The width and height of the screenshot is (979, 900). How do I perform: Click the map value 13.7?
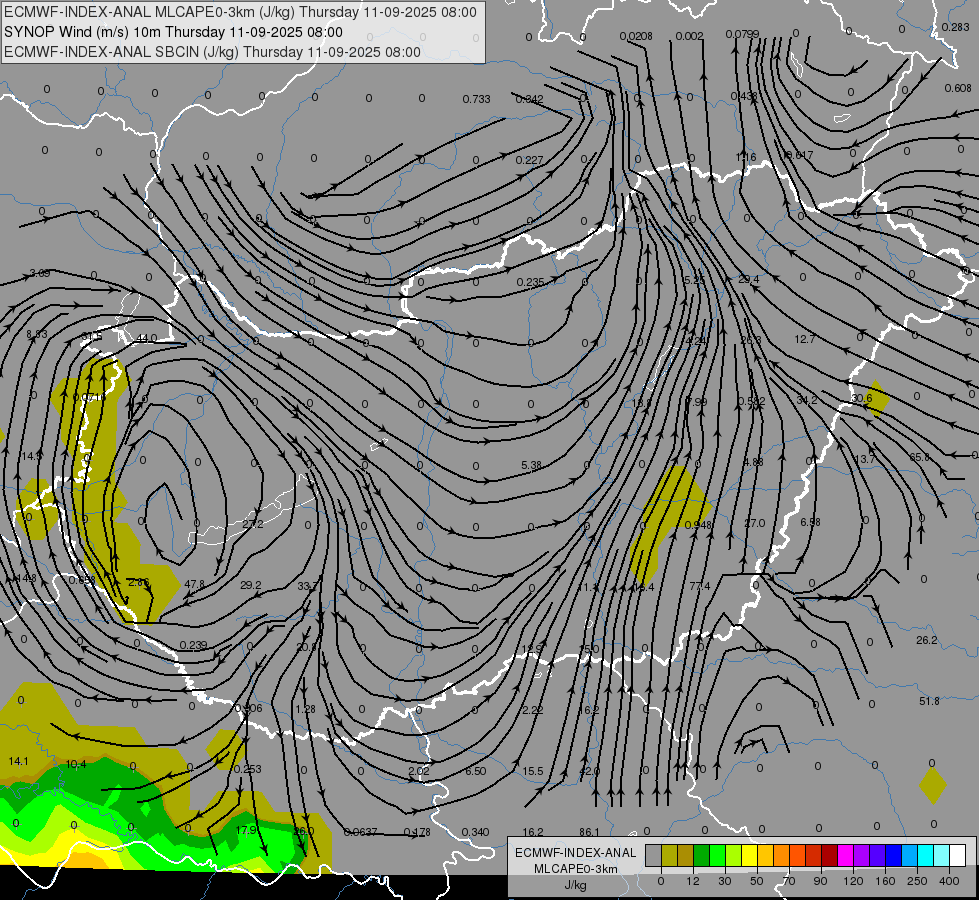pos(864,459)
